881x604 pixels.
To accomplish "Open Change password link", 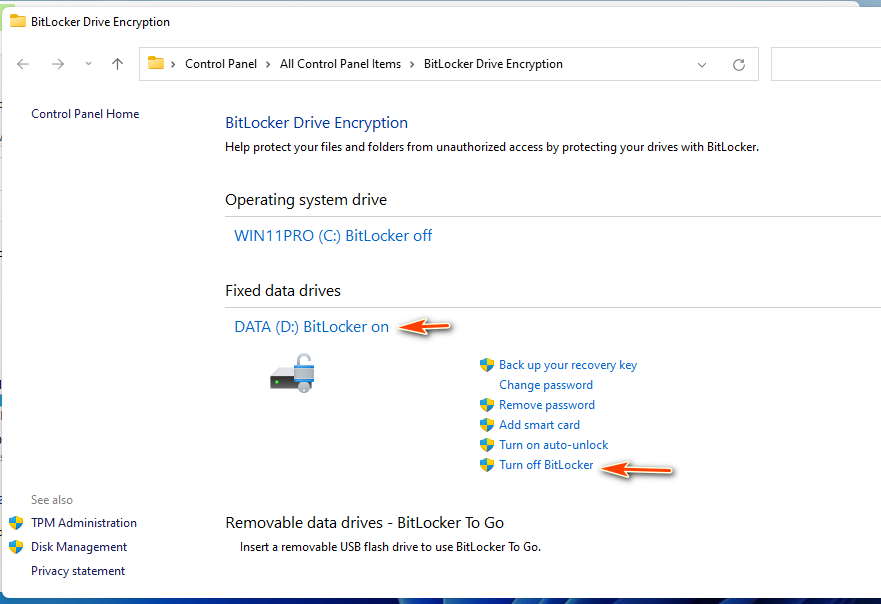I will (x=546, y=385).
